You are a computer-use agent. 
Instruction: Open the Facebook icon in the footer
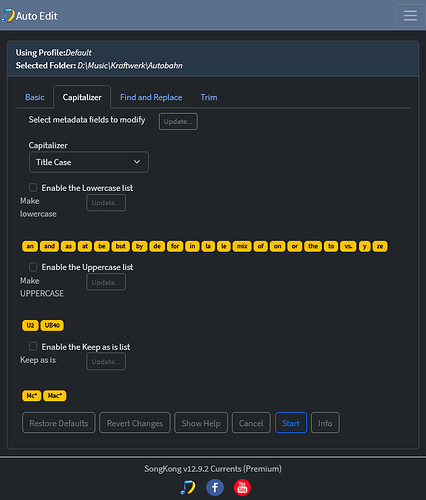215,488
